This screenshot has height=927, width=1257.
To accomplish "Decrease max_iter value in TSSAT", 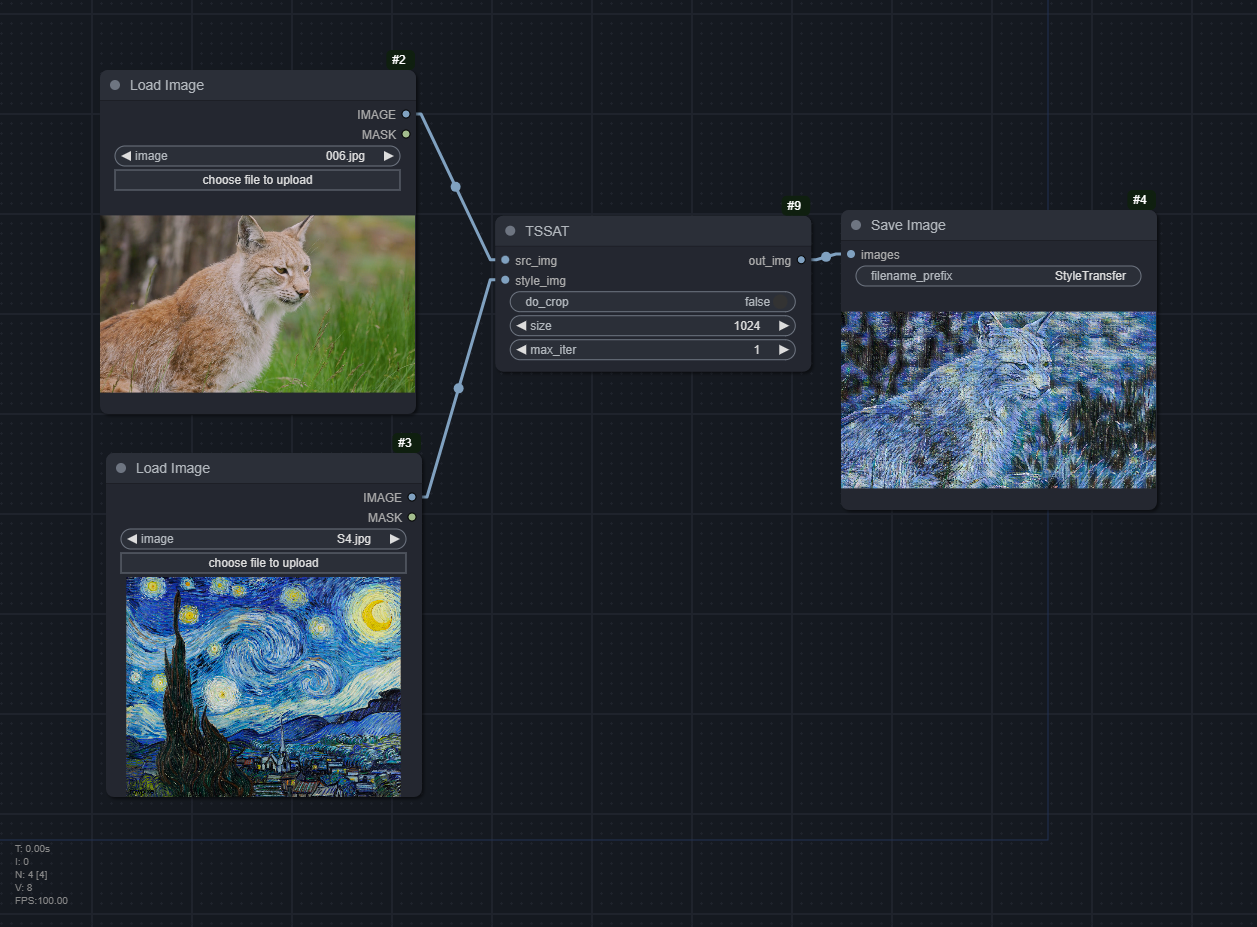I will pyautogui.click(x=521, y=350).
